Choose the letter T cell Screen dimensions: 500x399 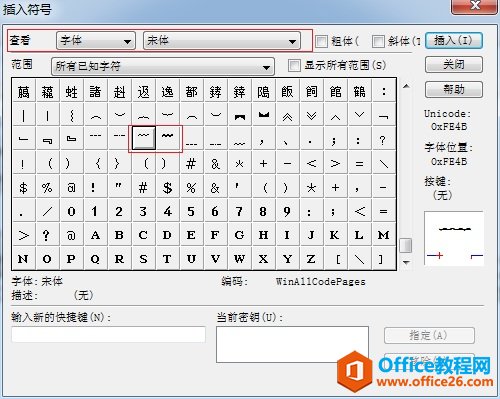[x=168, y=258]
